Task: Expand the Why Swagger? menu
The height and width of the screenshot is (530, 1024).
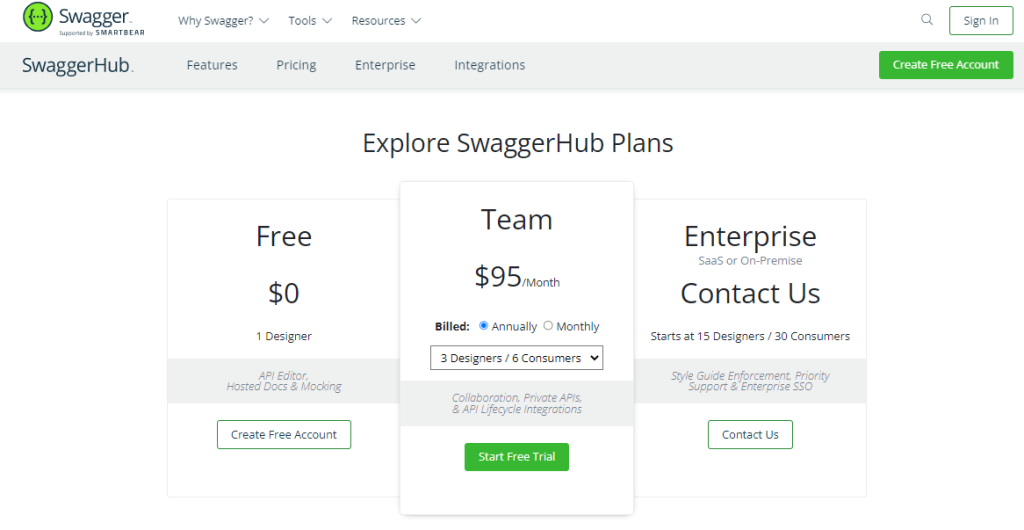Action: pyautogui.click(x=223, y=21)
